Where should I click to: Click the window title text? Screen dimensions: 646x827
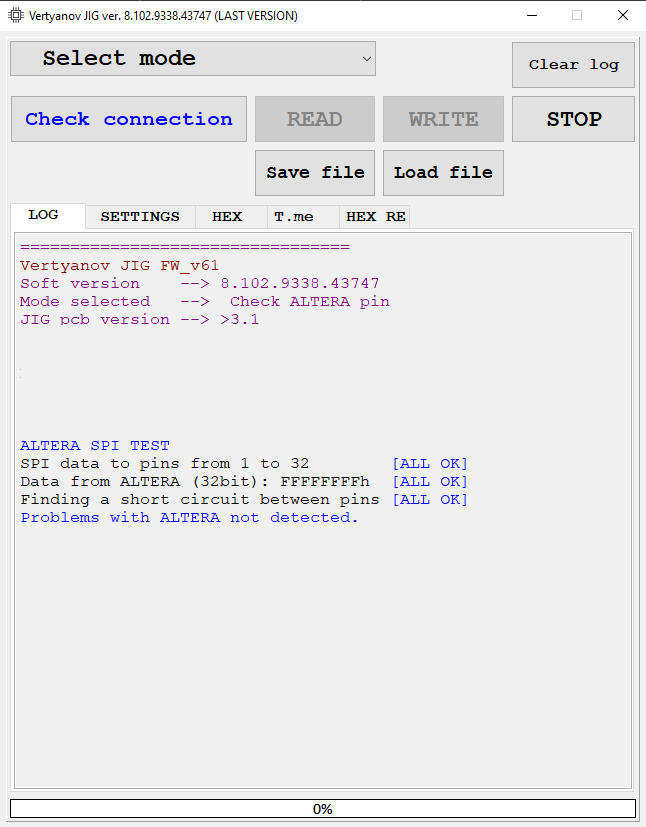click(163, 15)
